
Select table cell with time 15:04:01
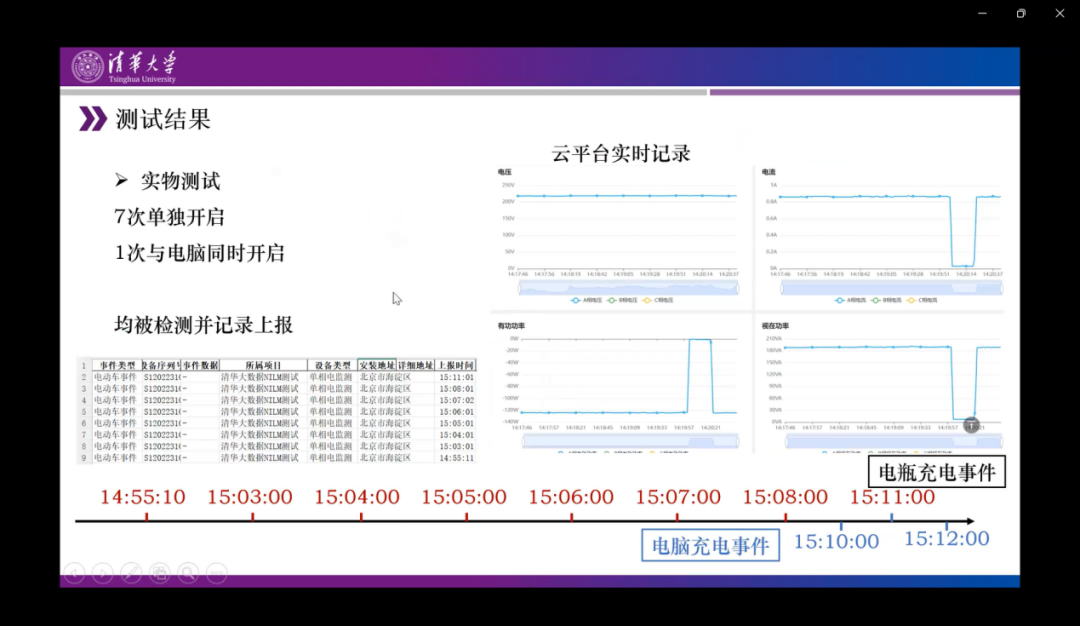point(456,435)
